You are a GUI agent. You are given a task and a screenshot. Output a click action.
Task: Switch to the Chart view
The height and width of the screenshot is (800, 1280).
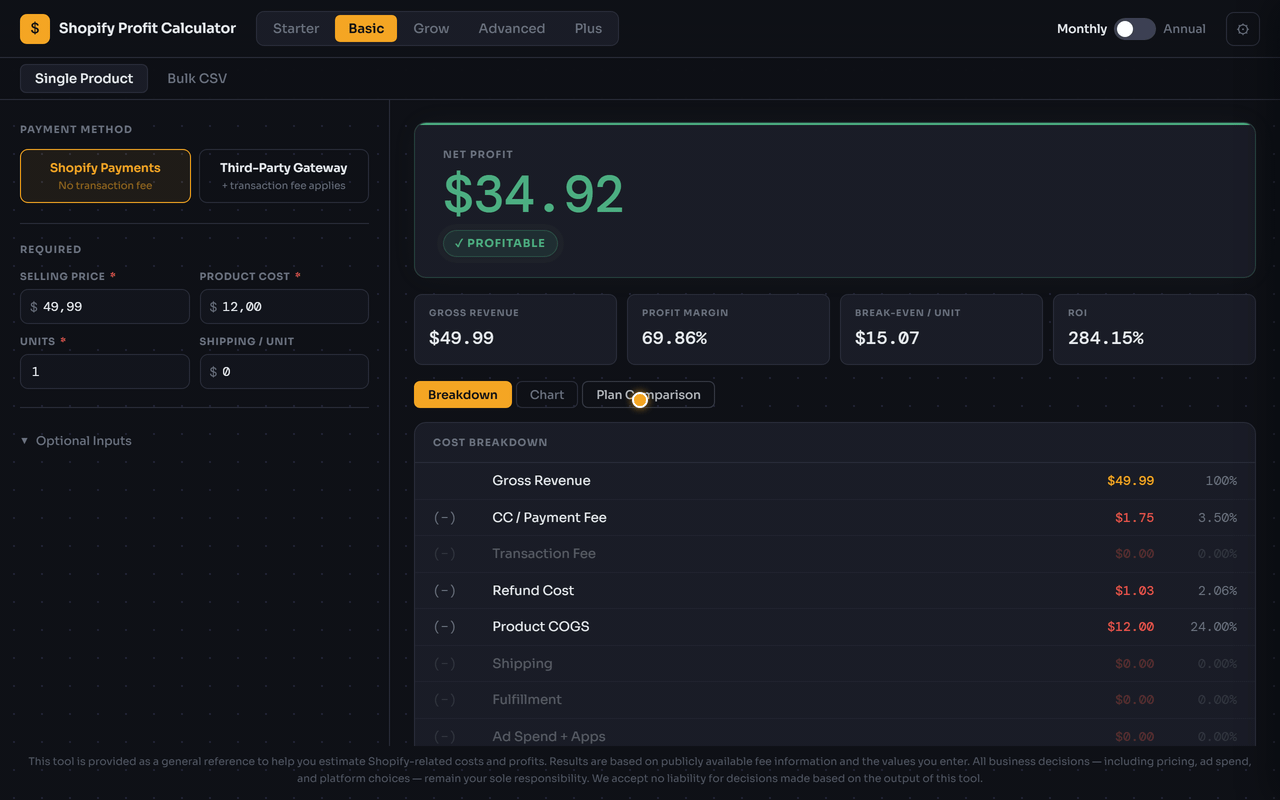(x=547, y=395)
